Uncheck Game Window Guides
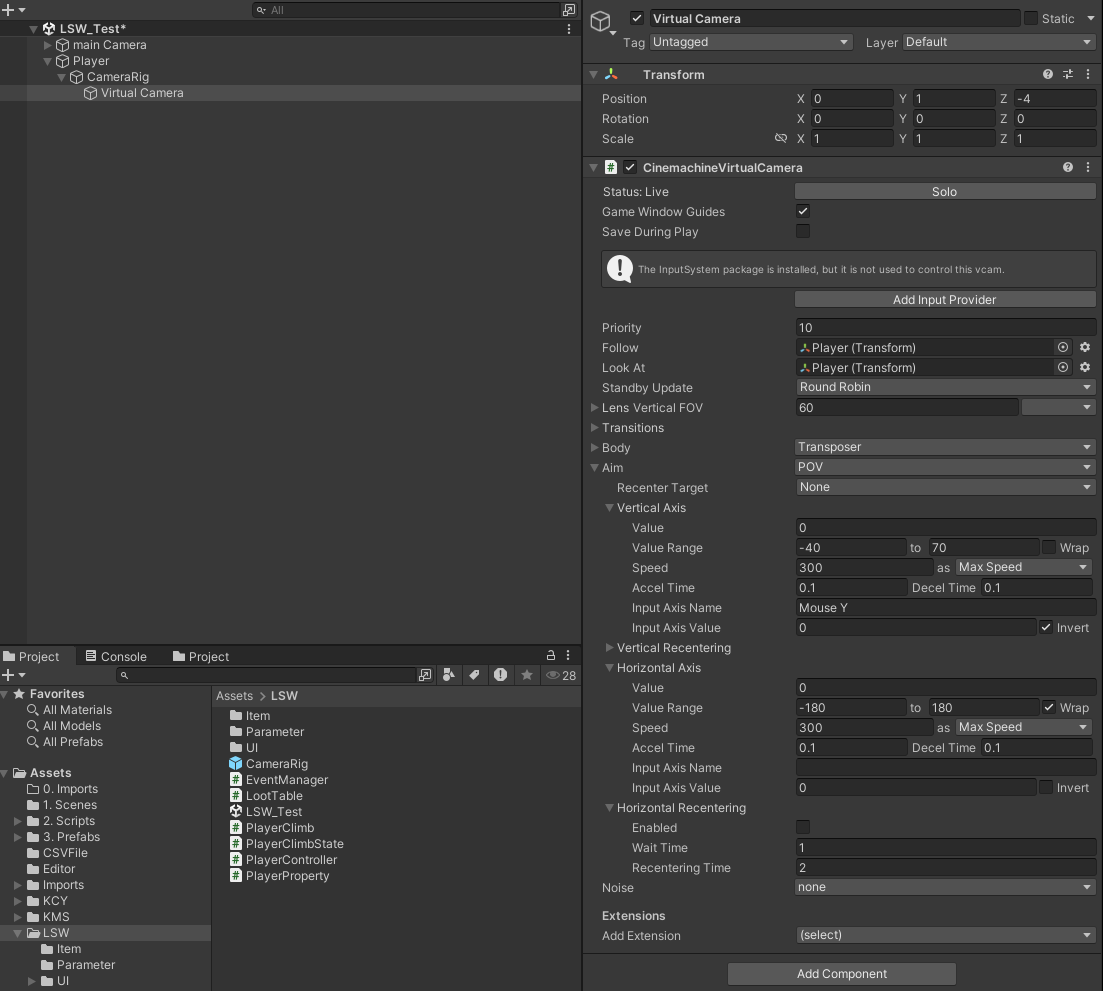This screenshot has height=991, width=1103. tap(802, 211)
